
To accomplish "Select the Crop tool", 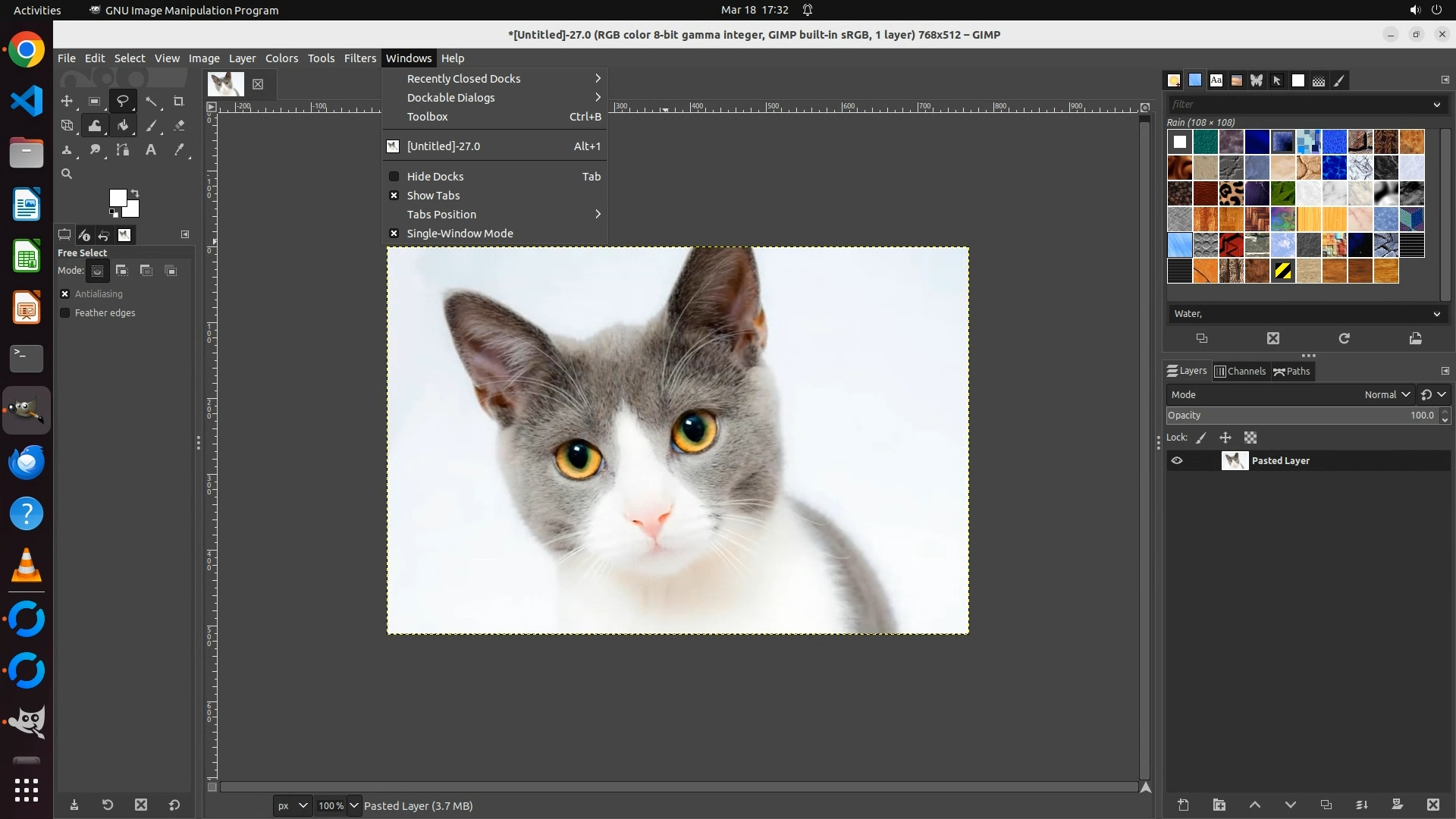I will click(179, 101).
